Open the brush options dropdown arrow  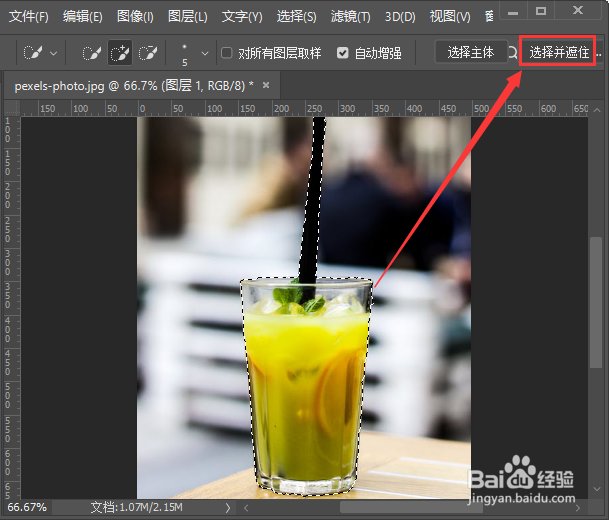tap(205, 53)
